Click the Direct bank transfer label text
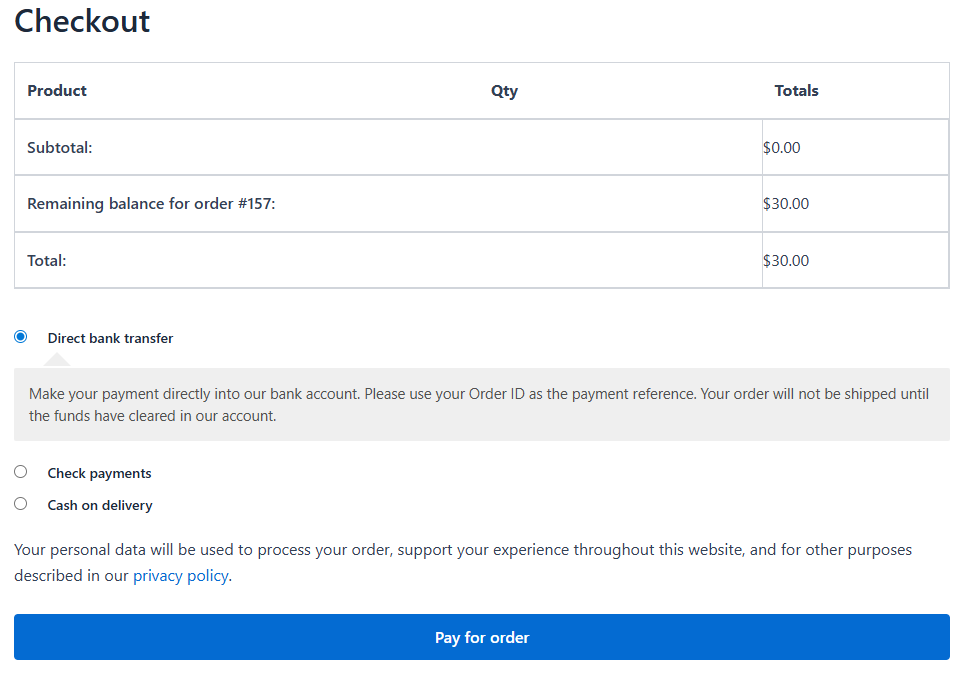Viewport: 966px width, 677px height. click(110, 337)
